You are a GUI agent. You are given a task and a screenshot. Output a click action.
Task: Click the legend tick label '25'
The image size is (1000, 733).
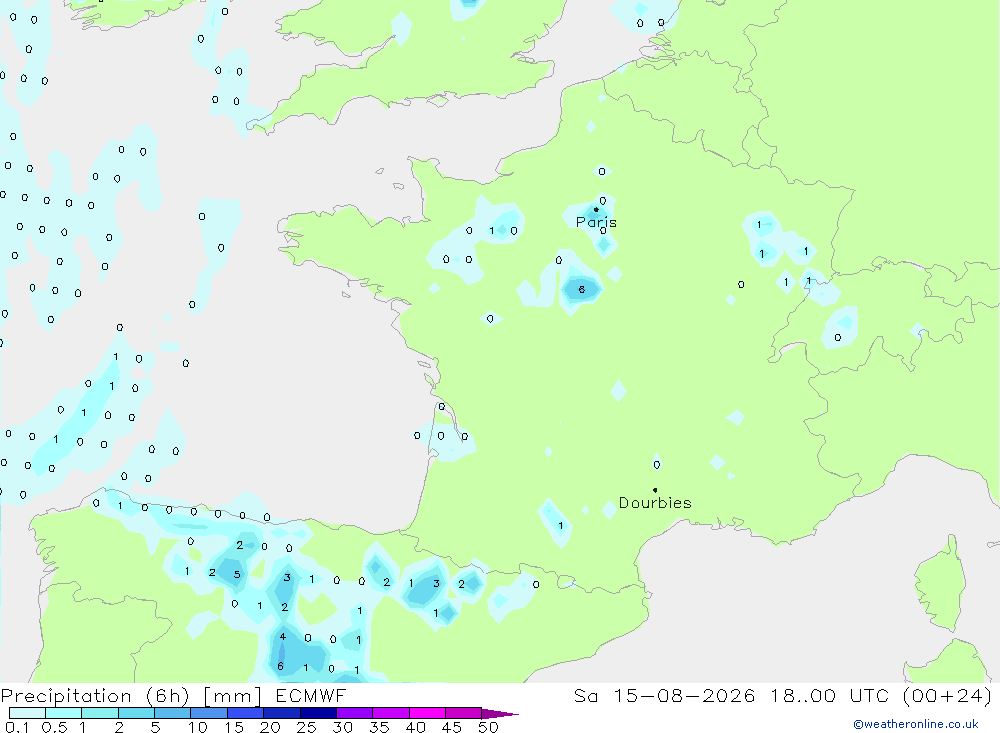[x=307, y=727]
